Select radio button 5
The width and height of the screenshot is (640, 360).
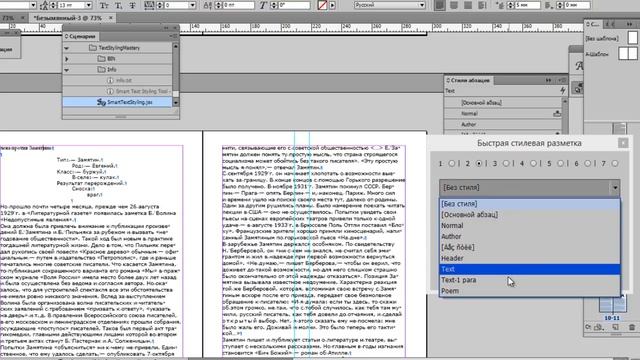coord(560,163)
